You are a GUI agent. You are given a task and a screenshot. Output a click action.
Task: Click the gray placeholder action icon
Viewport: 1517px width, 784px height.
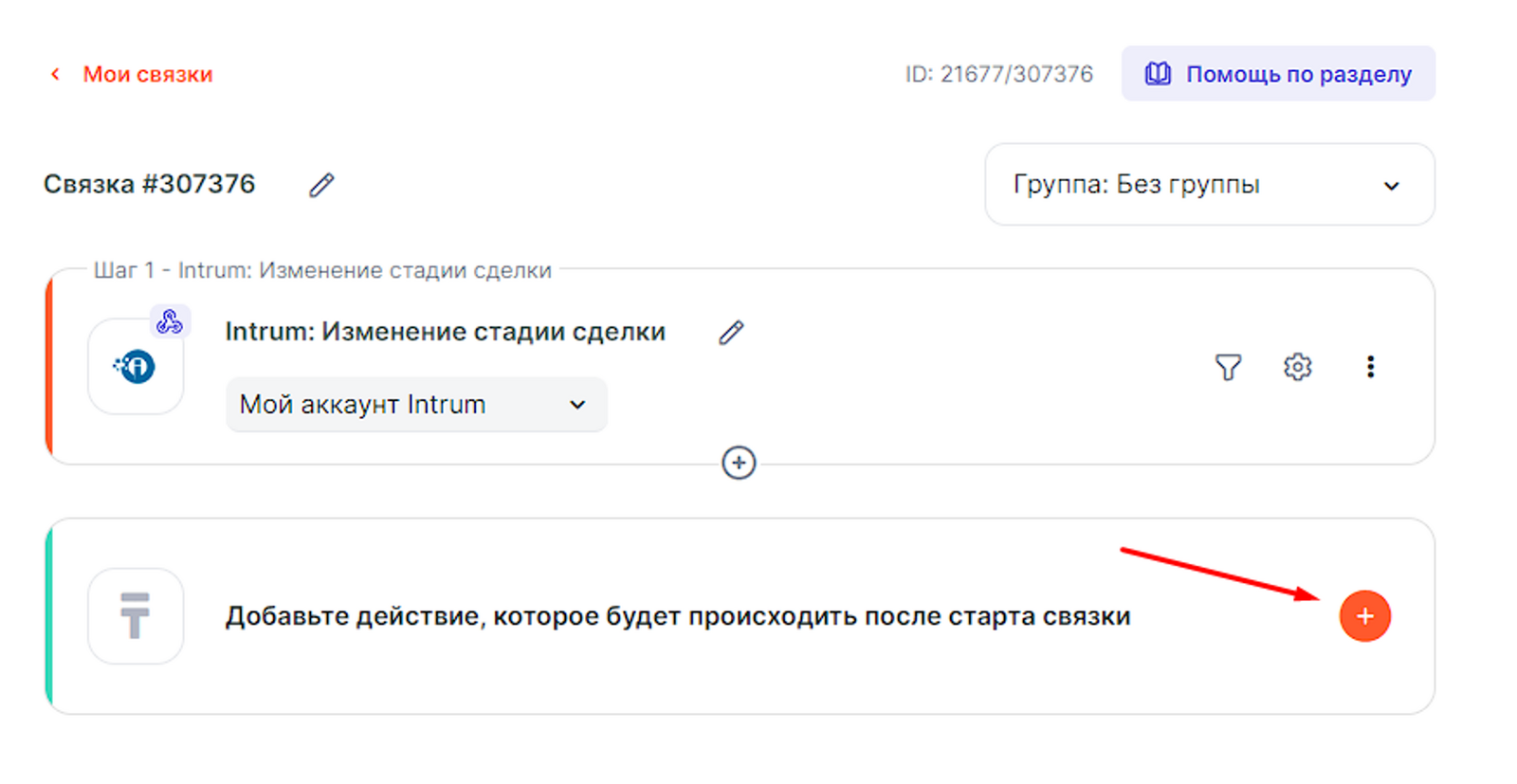coord(136,616)
